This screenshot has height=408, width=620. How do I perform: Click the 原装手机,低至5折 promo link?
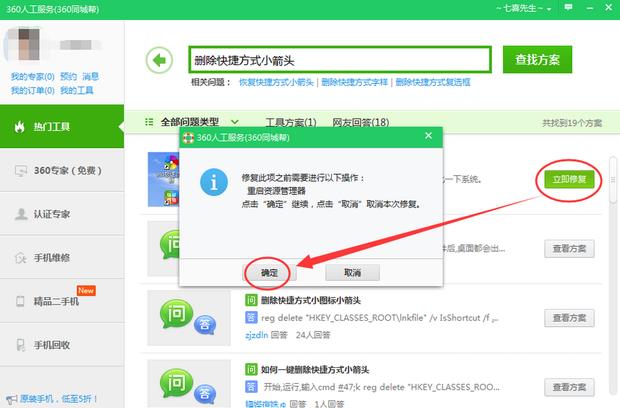(59, 399)
